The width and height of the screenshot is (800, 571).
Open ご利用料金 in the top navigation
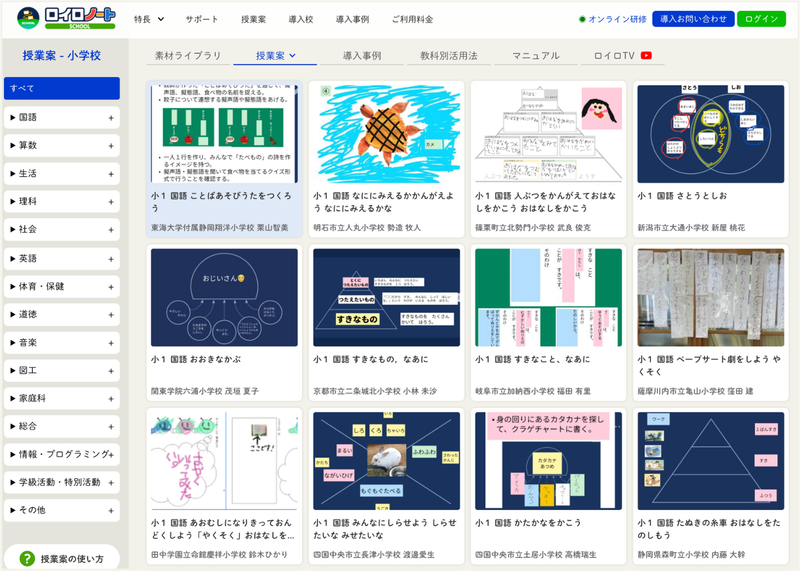pos(412,19)
